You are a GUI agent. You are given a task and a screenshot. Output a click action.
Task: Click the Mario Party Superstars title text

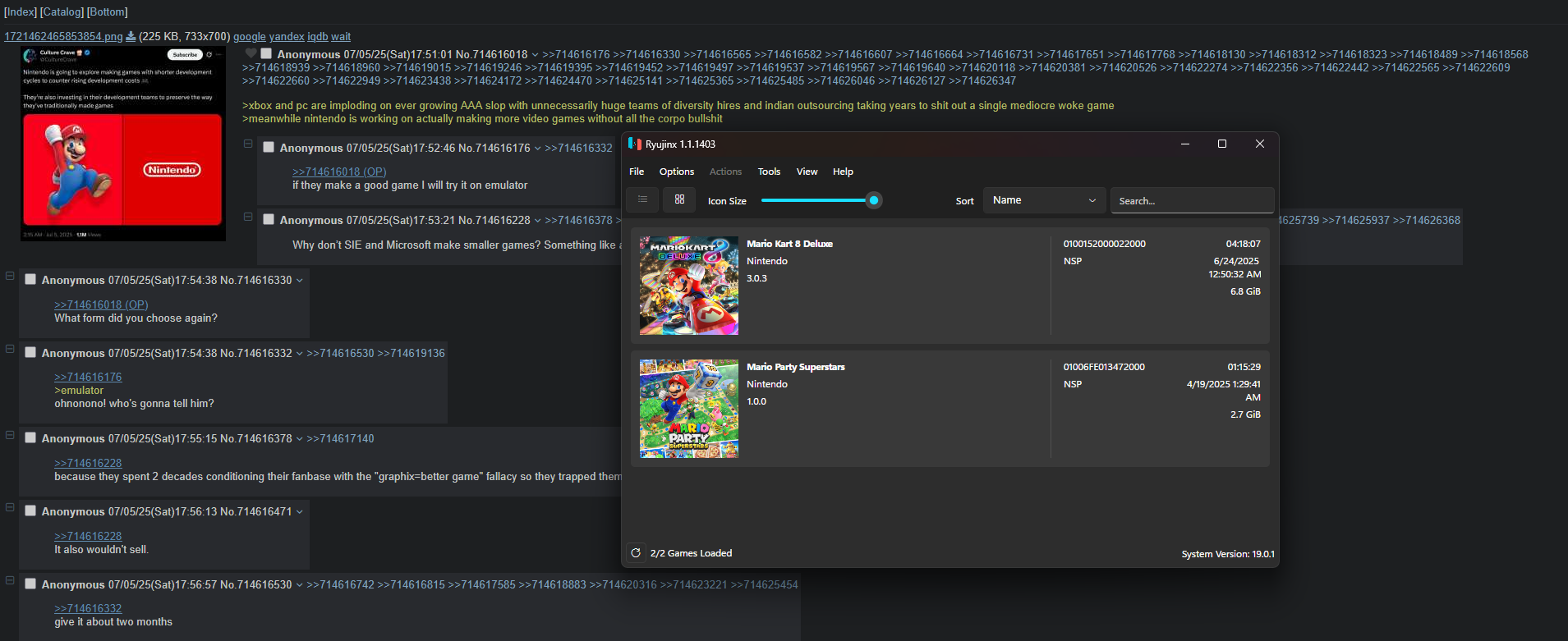(x=795, y=367)
